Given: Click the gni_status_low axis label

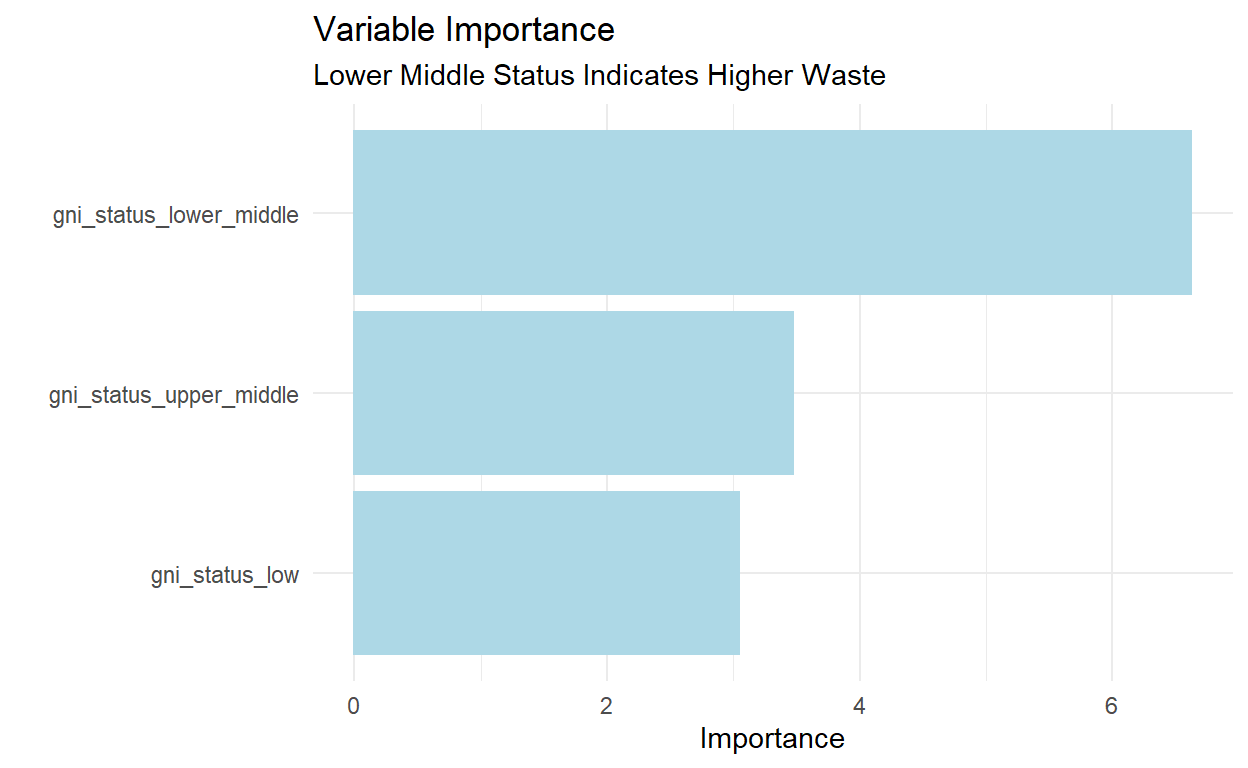Looking at the screenshot, I should 224,576.
